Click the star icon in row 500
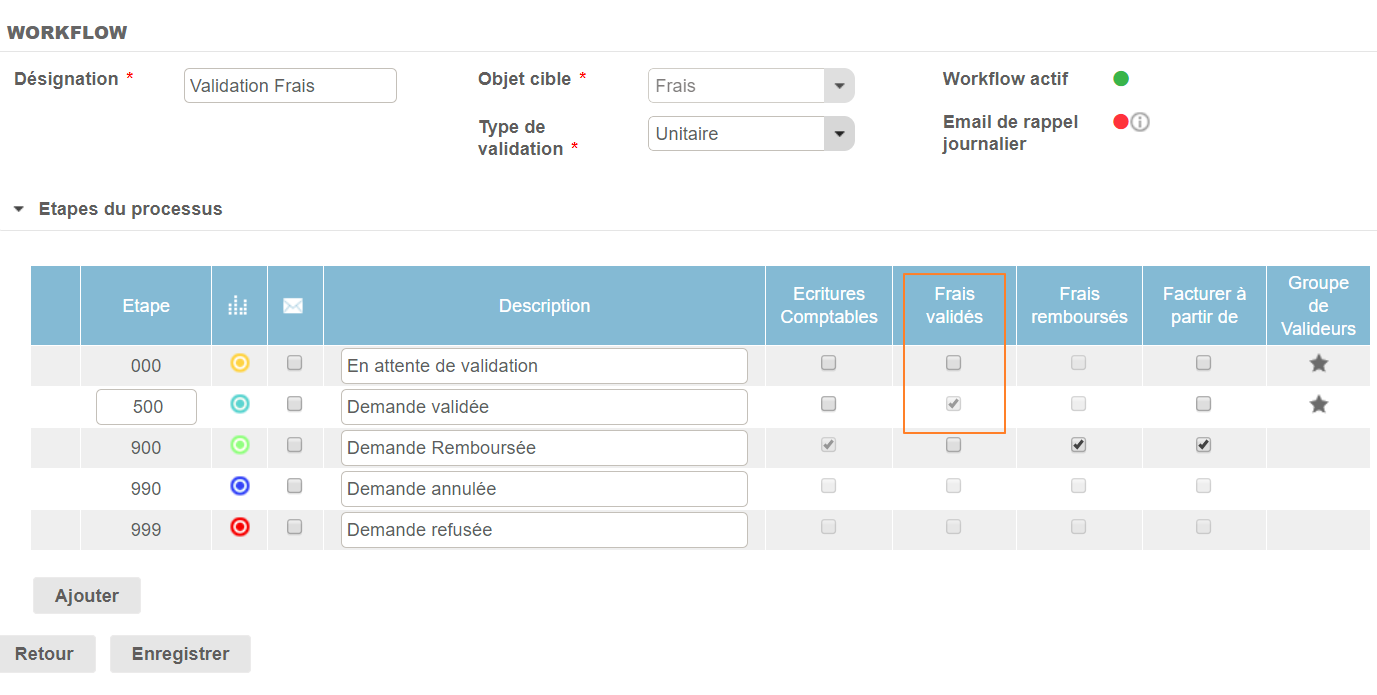This screenshot has width=1377, height=695. coord(1318,405)
